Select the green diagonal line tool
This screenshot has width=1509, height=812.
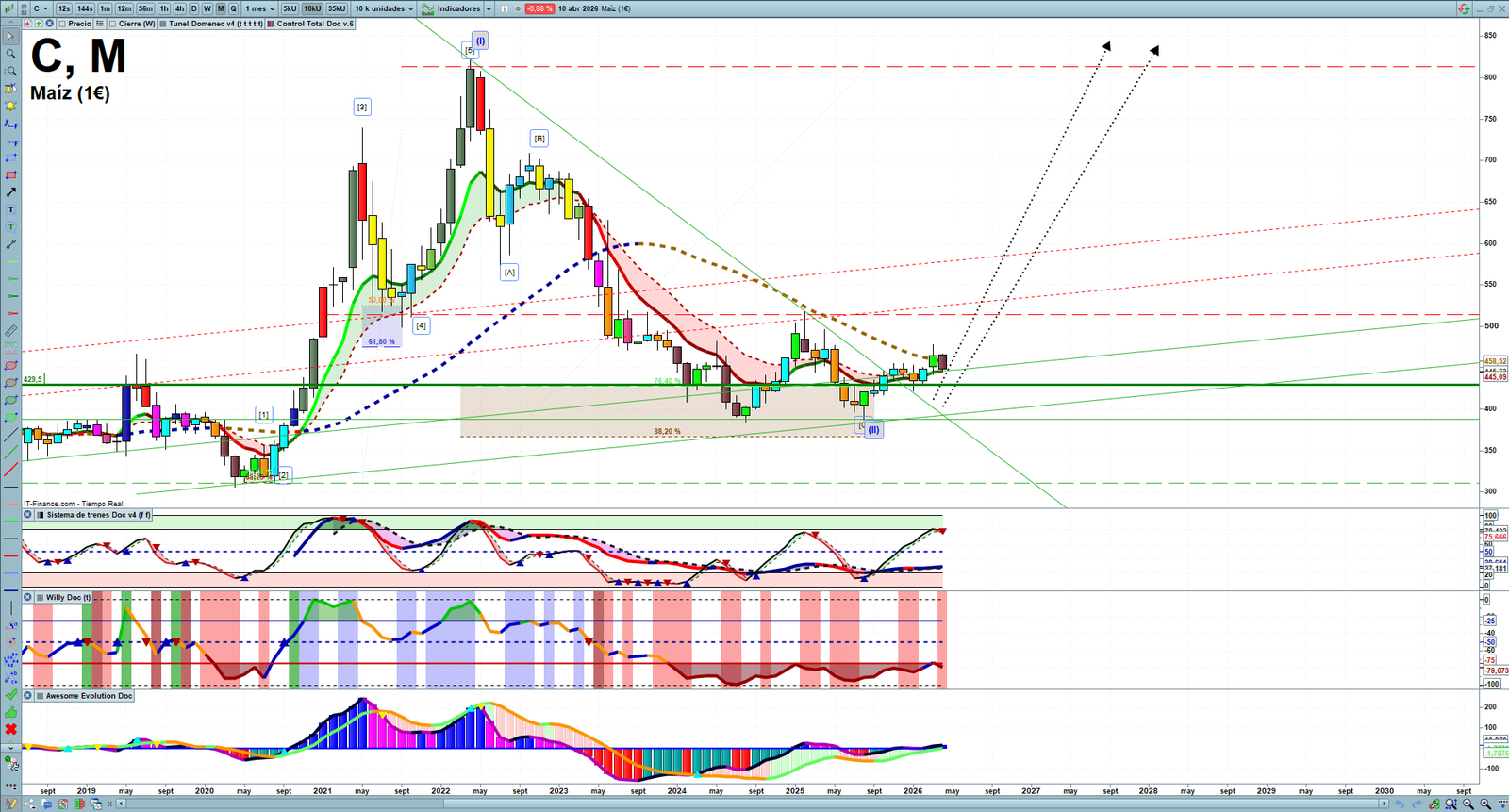click(x=10, y=452)
